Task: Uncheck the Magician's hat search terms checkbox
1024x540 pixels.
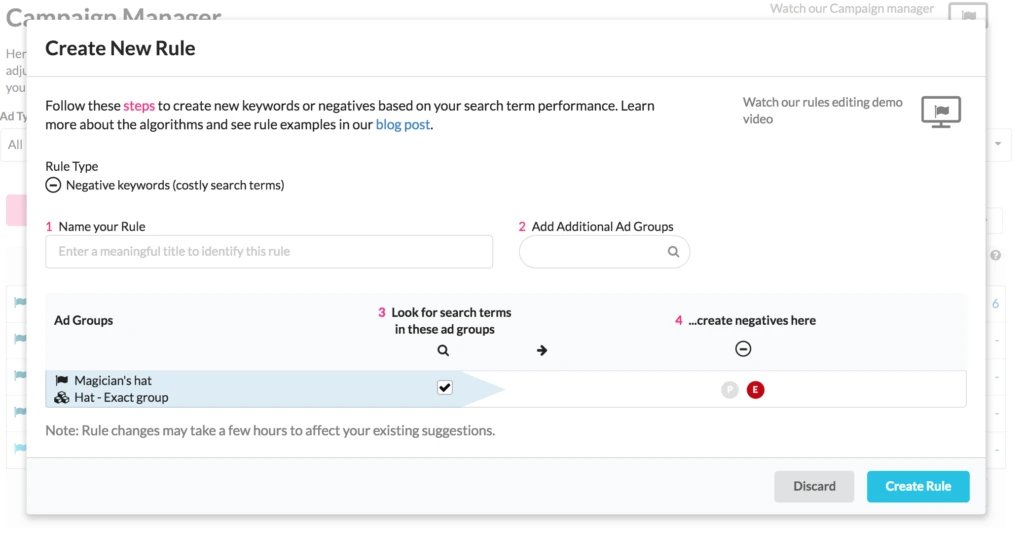Action: [x=445, y=388]
